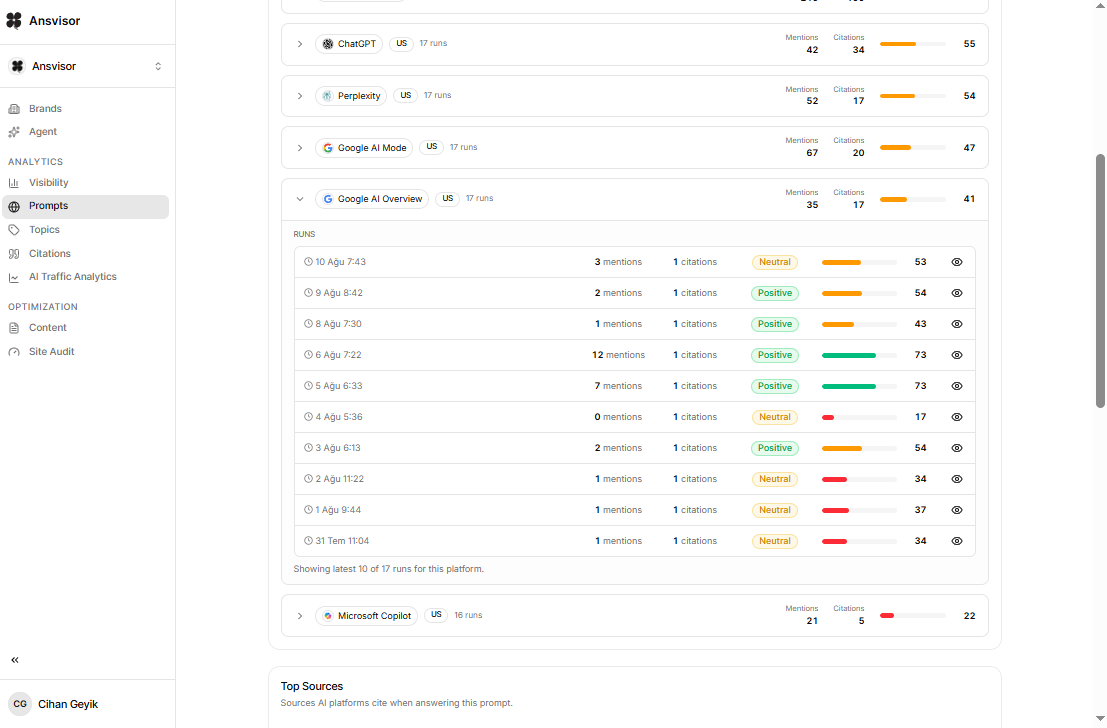1107x728 pixels.
Task: Click the Brands sidebar icon
Action: (x=14, y=109)
